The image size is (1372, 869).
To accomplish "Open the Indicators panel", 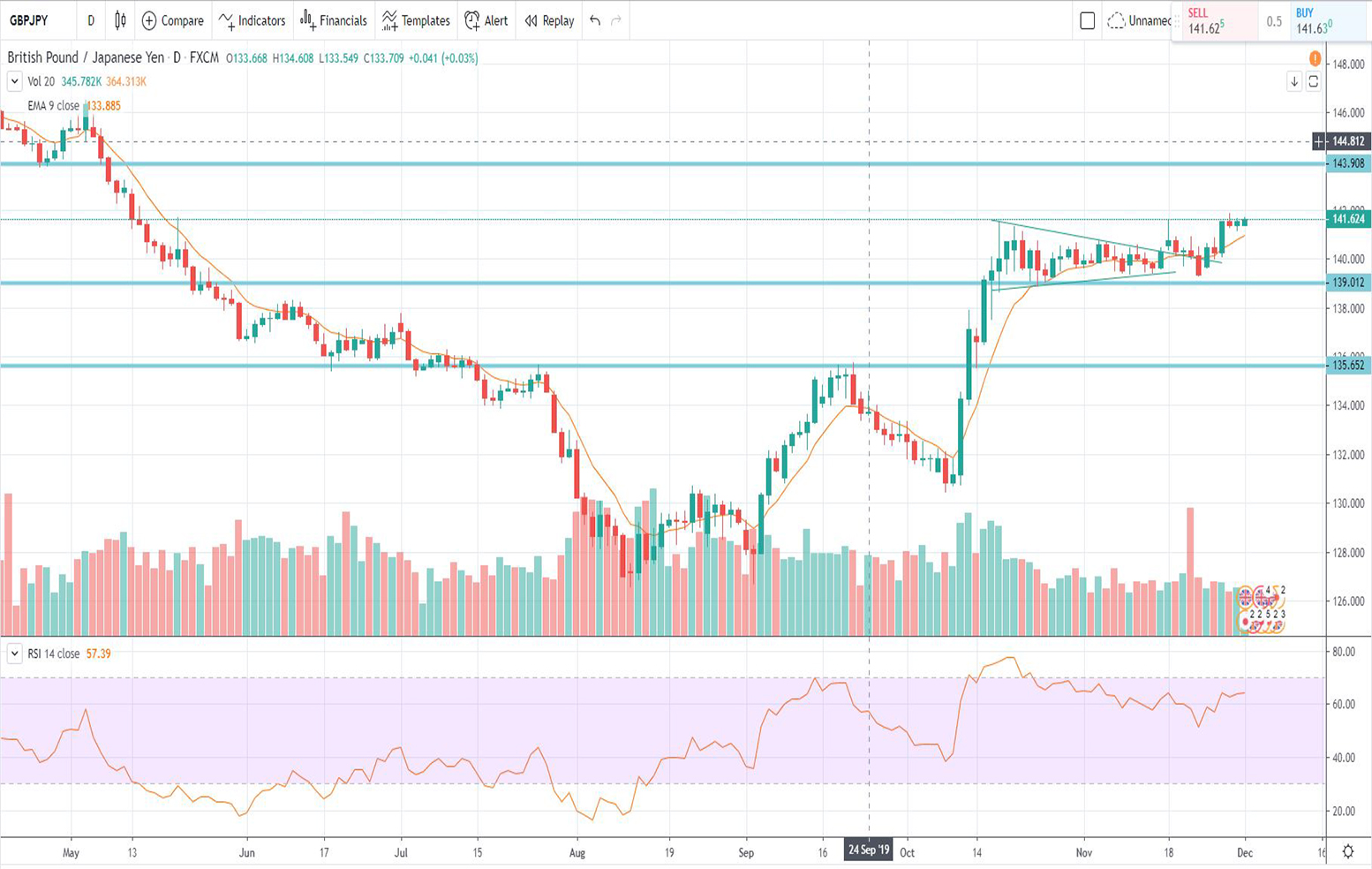I will (x=253, y=20).
